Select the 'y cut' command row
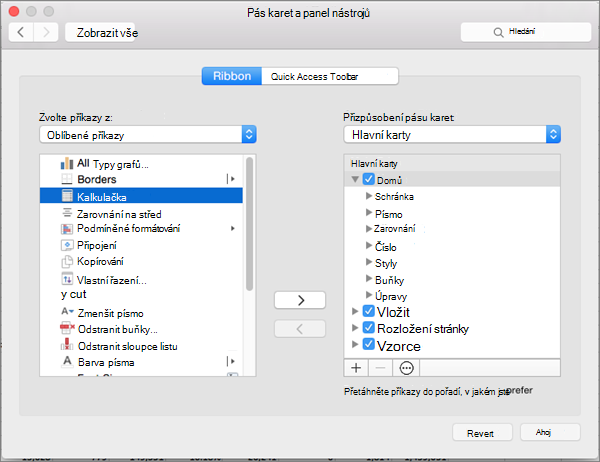 click(x=141, y=294)
